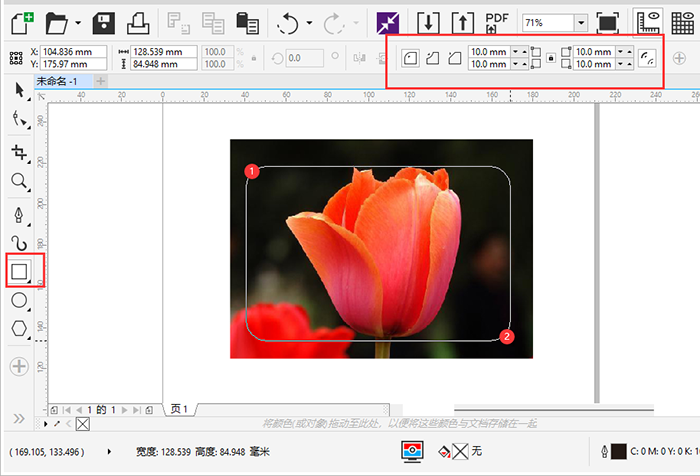
Task: Select the Ellipse tool
Action: 19,300
